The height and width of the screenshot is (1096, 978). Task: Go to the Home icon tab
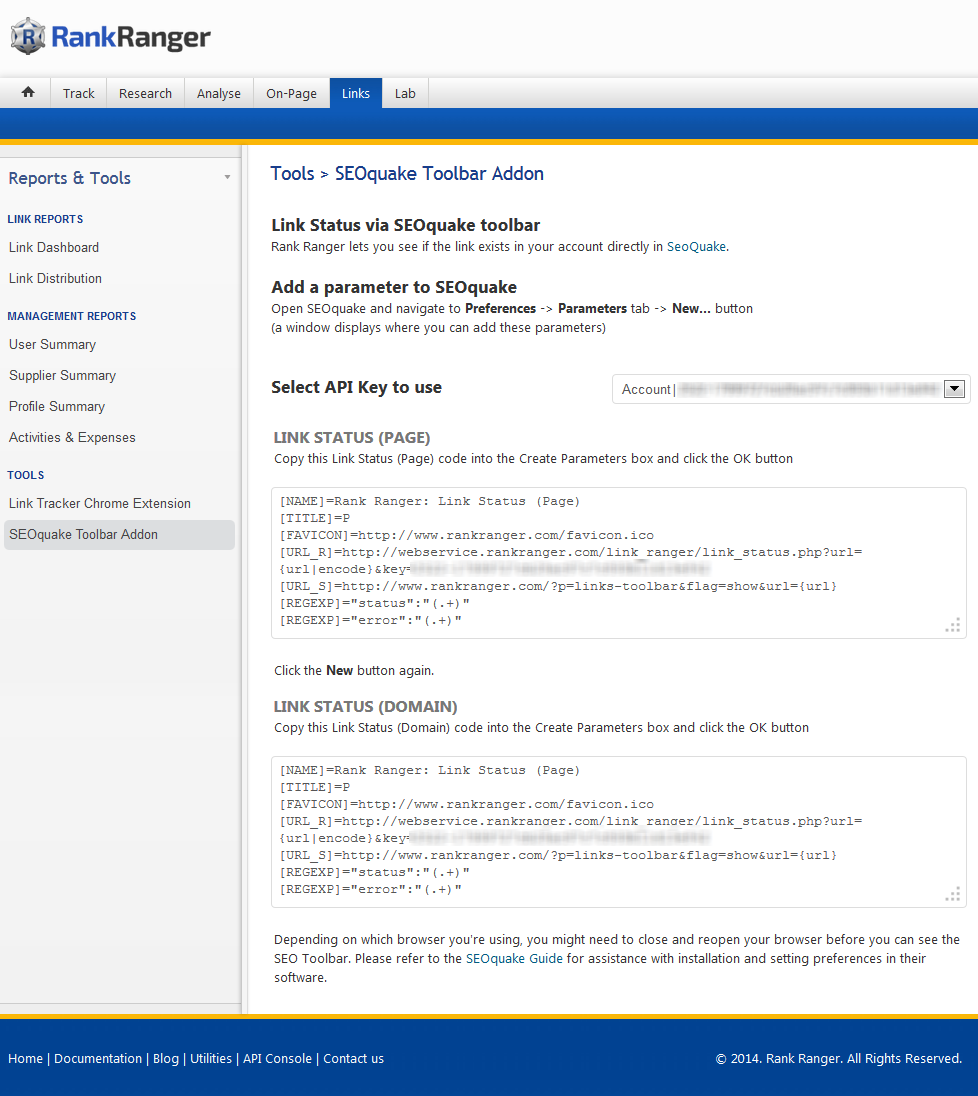pos(28,93)
